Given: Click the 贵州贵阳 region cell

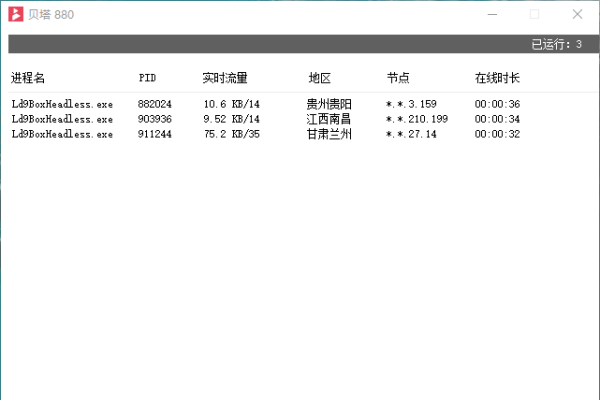Looking at the screenshot, I should click(329, 104).
